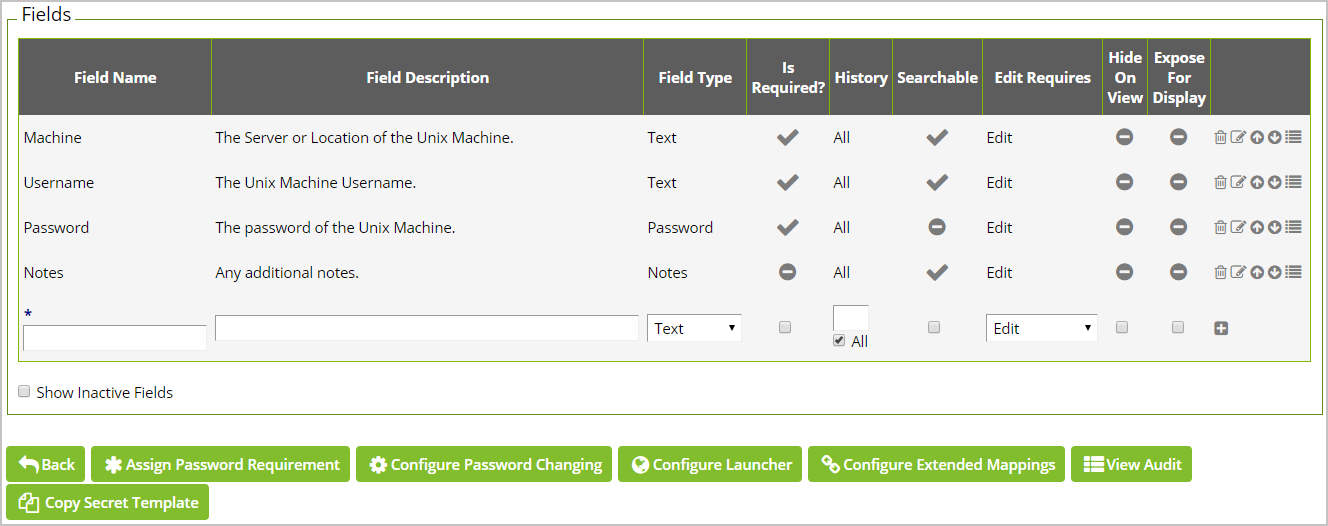Delete the Notes field using trash icon
The image size is (1328, 526).
tap(1220, 272)
